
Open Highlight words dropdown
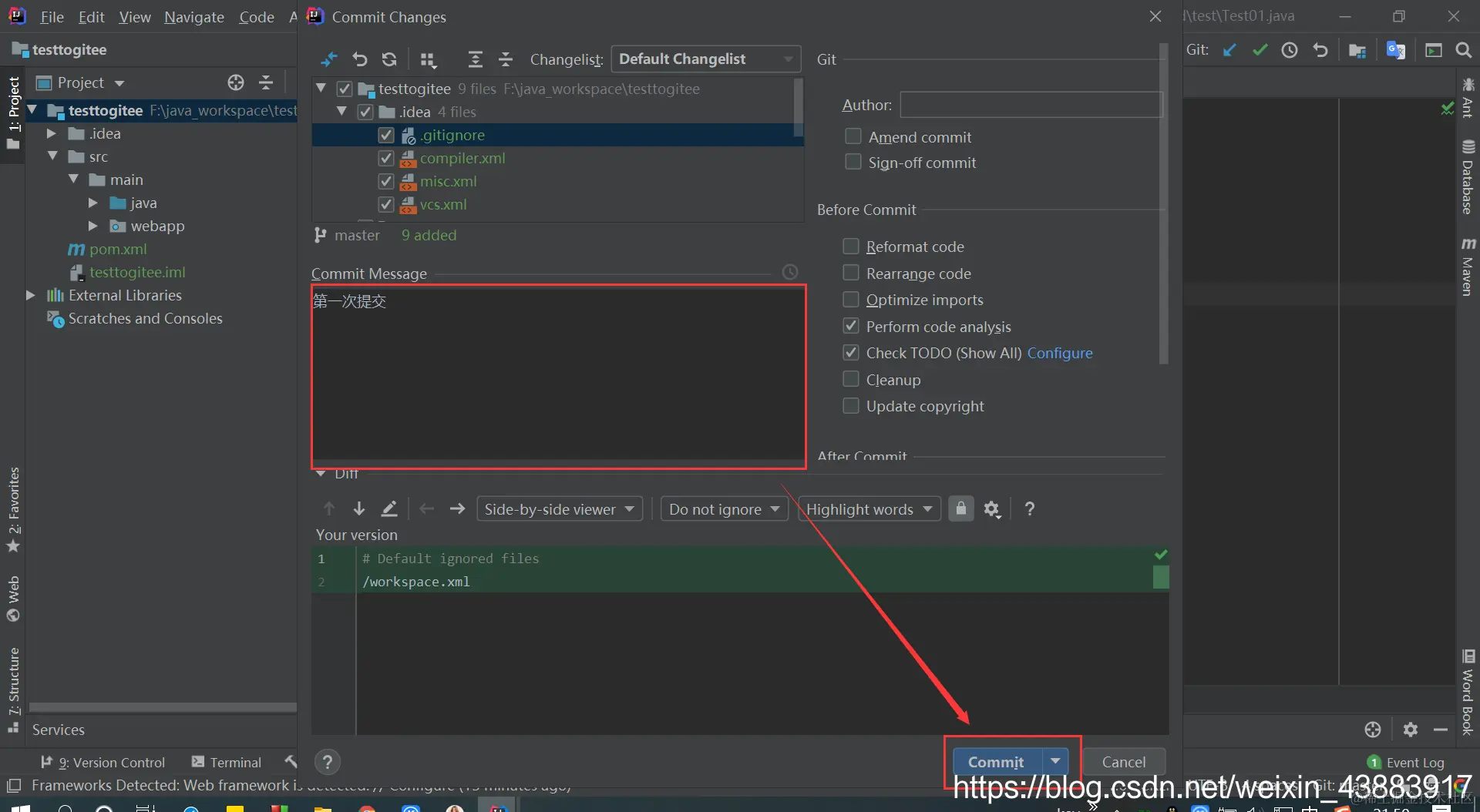(x=869, y=508)
